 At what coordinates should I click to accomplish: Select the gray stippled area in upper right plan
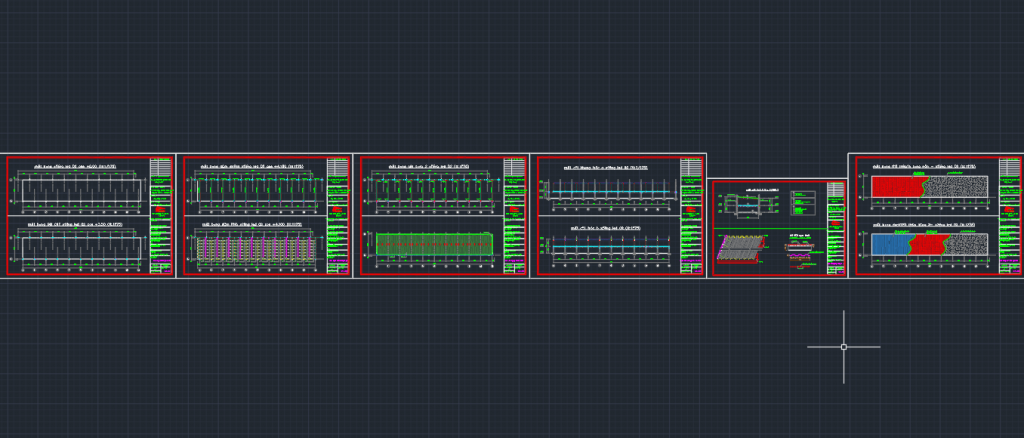tap(955, 187)
